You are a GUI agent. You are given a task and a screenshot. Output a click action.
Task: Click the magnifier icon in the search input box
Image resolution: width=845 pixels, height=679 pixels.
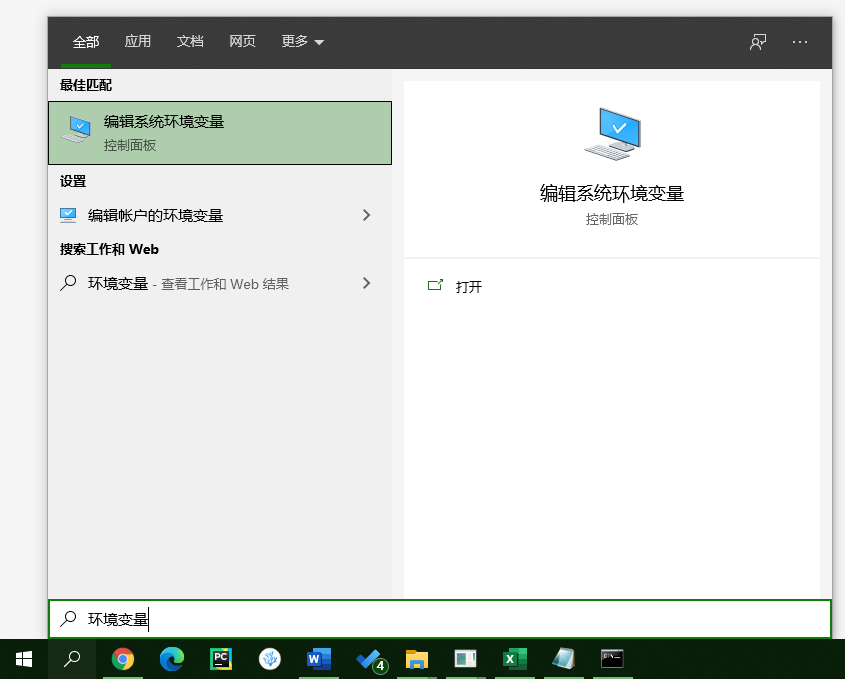click(68, 619)
